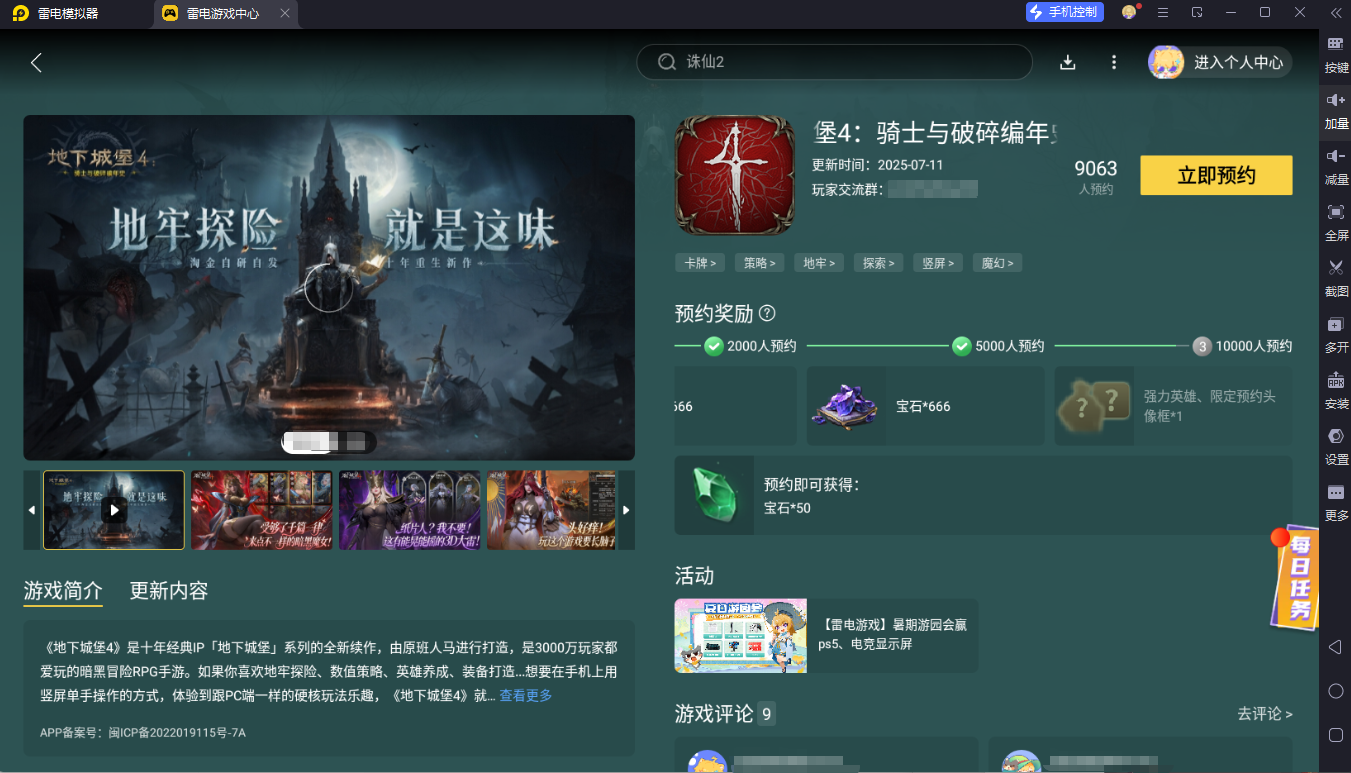
Task: Enter 全屏 fullscreen mode
Action: 1336,222
